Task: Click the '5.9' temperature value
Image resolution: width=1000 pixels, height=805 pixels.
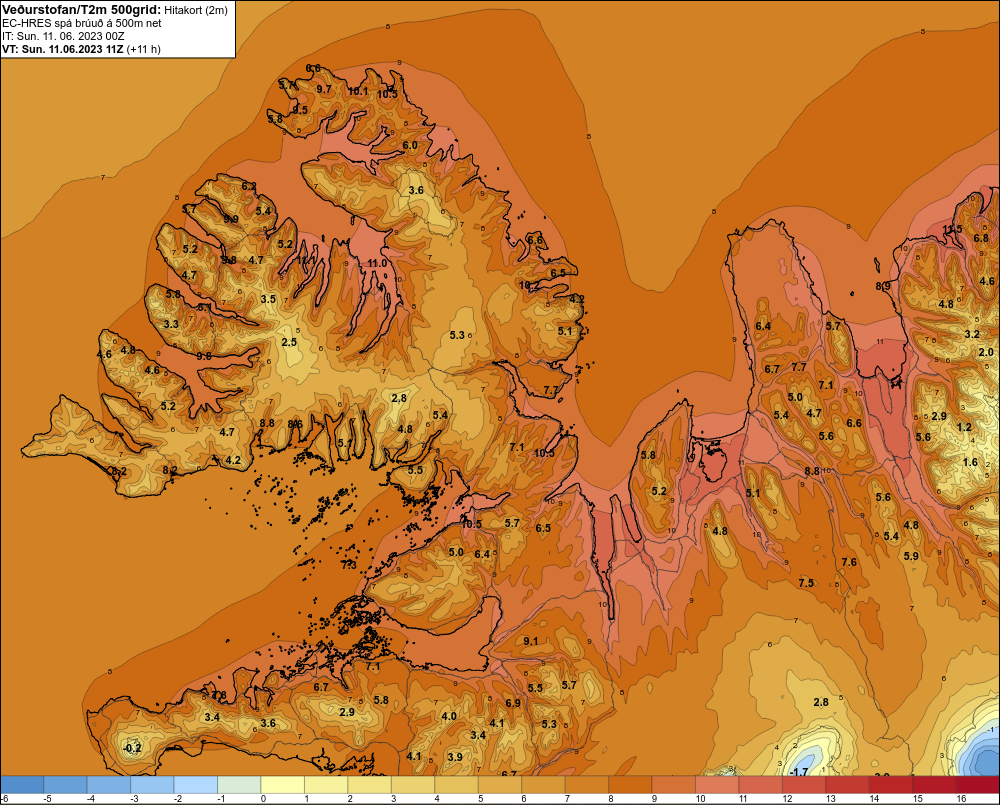Action: (911, 556)
